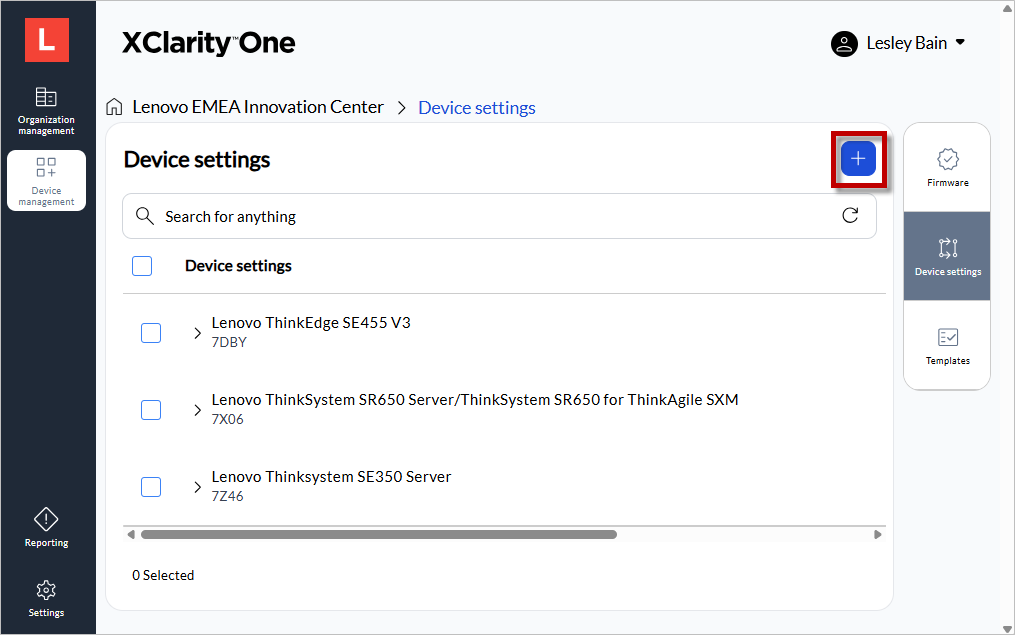1015x635 pixels.
Task: Switch to the Device settings side tab
Action: click(x=946, y=256)
